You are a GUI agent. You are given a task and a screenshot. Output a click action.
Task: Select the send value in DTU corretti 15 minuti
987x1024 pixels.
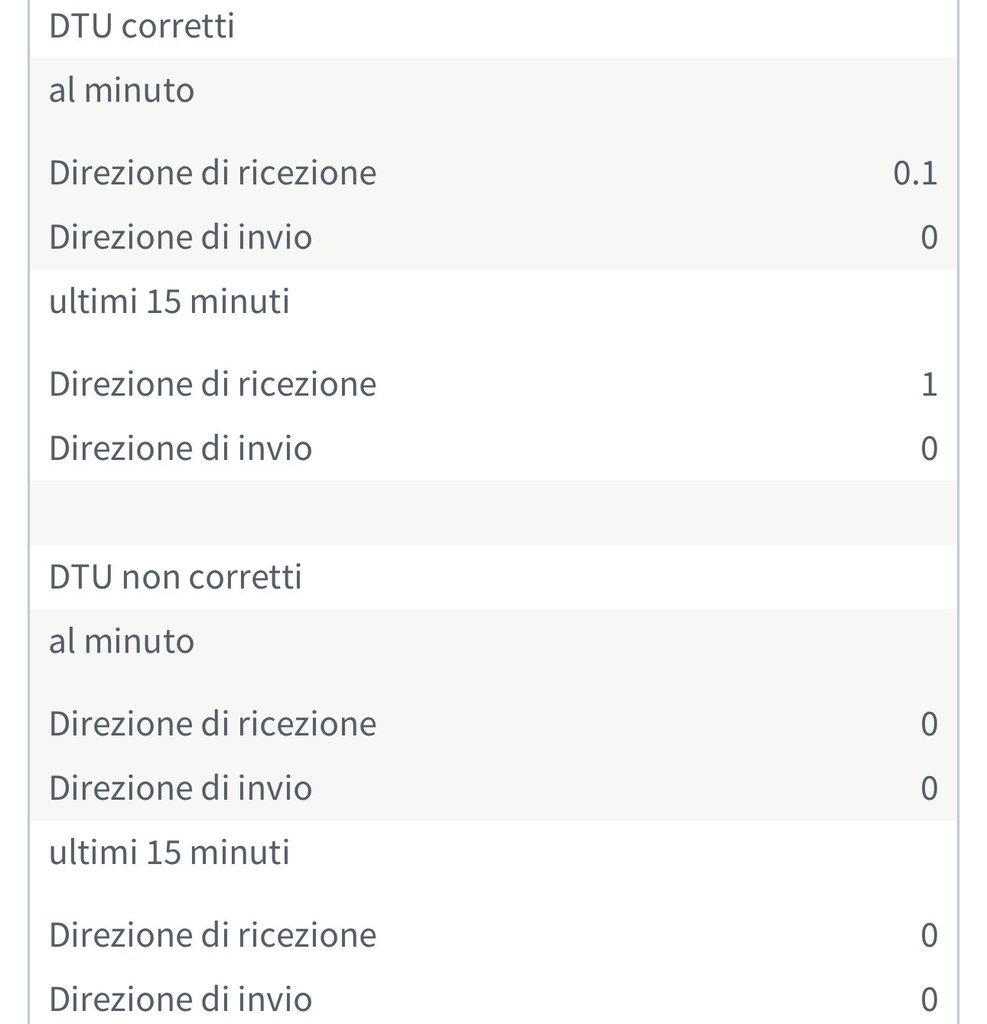point(929,449)
